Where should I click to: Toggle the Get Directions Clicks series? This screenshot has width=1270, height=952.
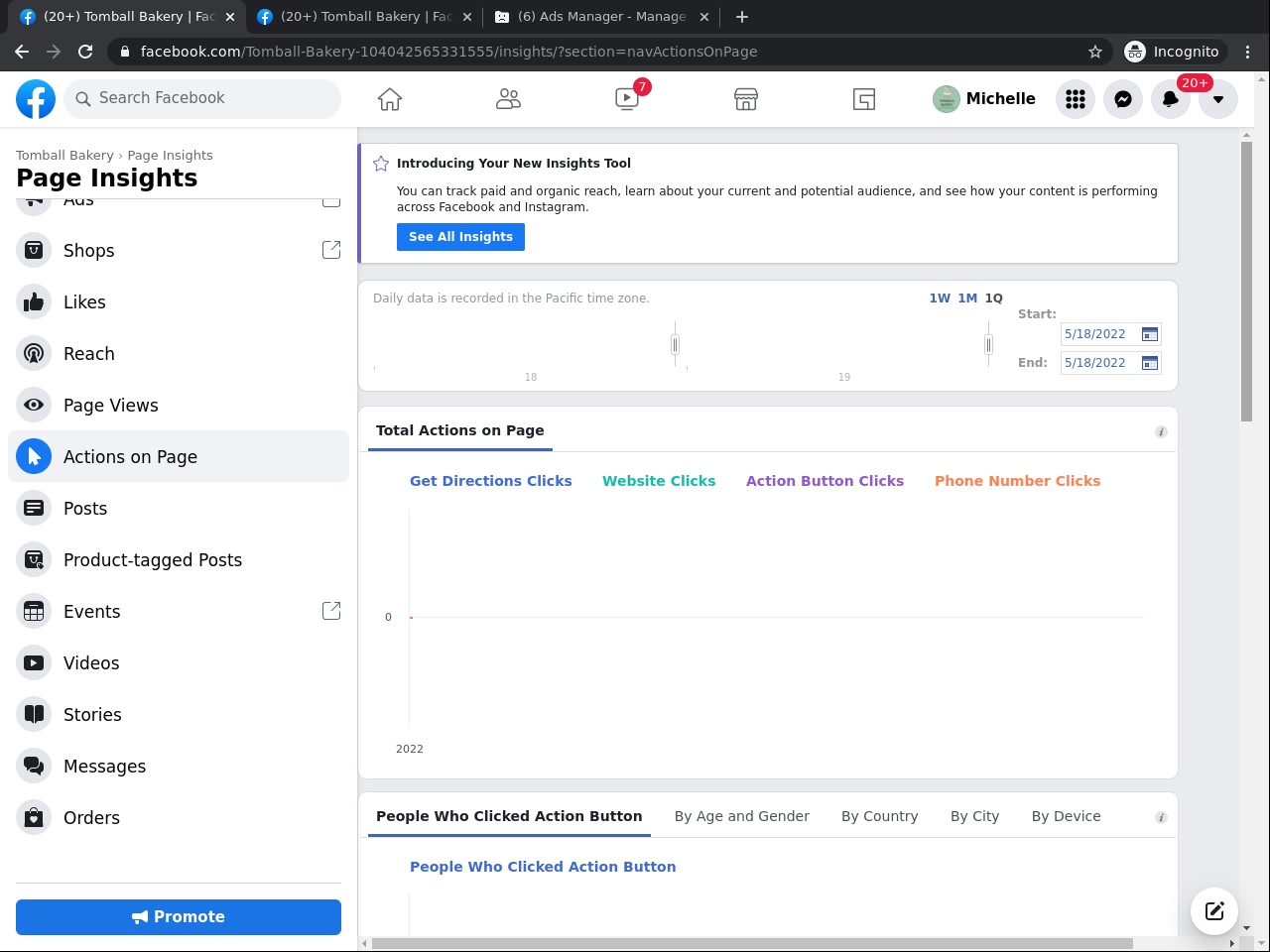click(490, 481)
